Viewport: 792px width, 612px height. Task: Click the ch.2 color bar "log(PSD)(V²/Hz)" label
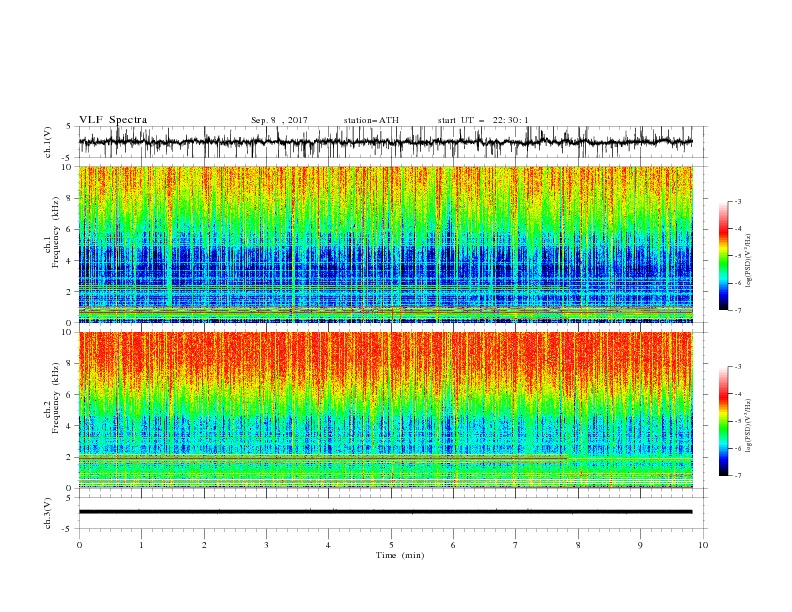point(749,426)
